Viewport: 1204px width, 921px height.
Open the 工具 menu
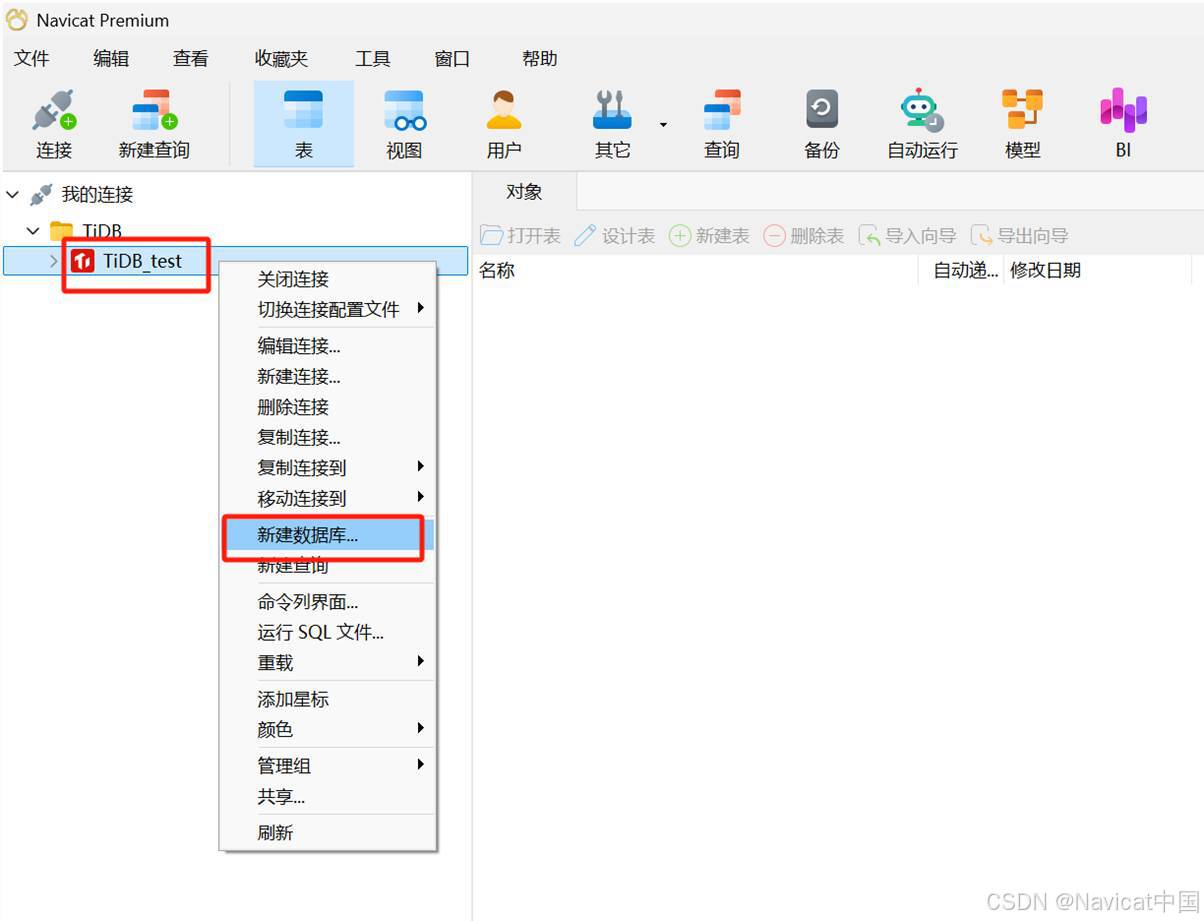(372, 59)
